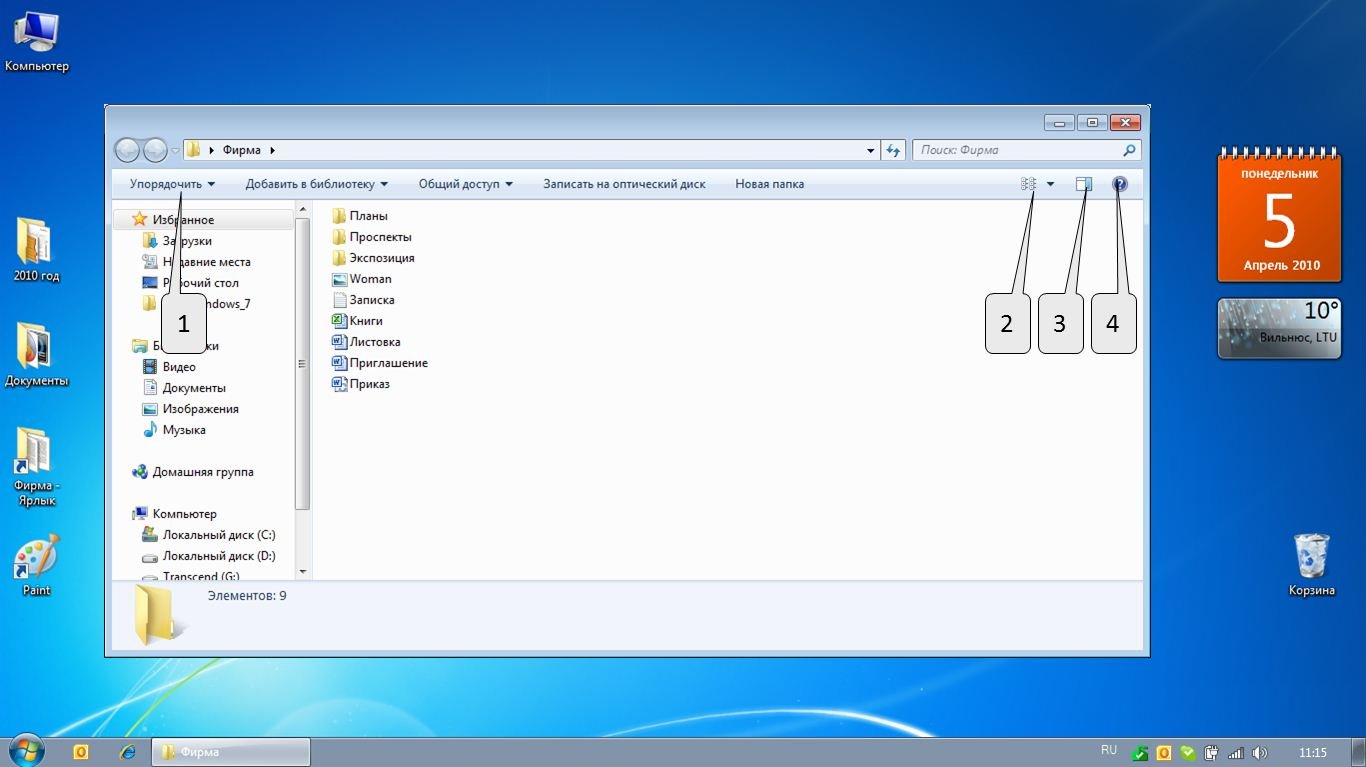Toggle the preview pane icon
Image resolution: width=1366 pixels, height=767 pixels.
[x=1084, y=184]
